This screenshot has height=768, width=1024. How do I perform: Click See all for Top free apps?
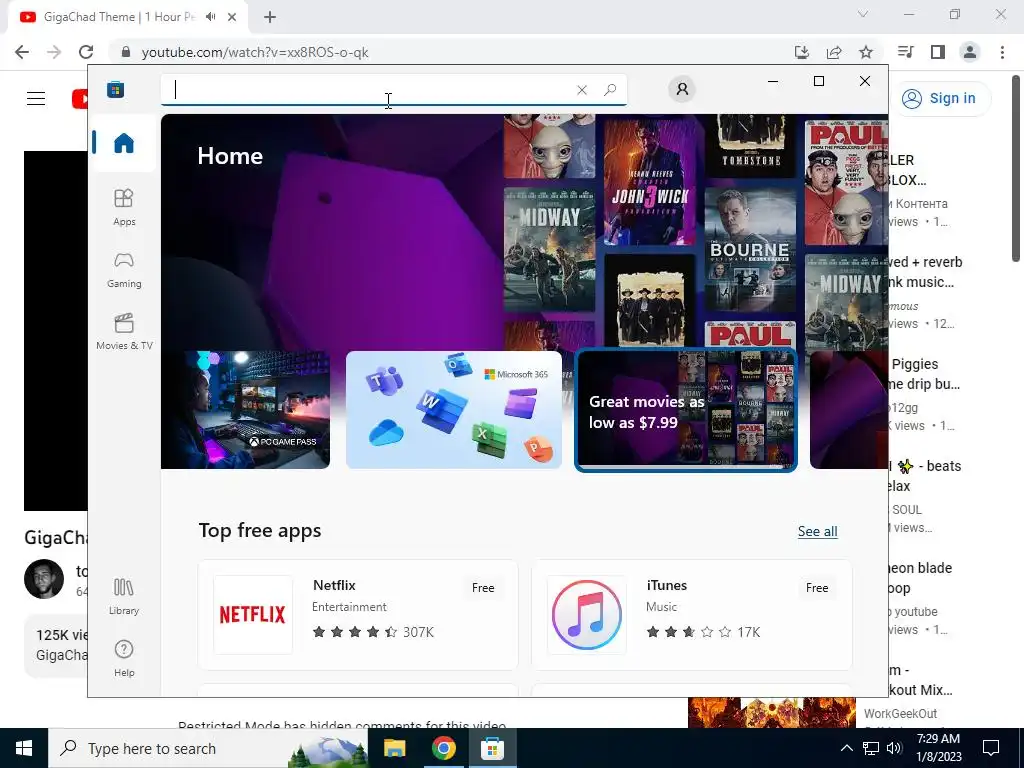tap(818, 531)
